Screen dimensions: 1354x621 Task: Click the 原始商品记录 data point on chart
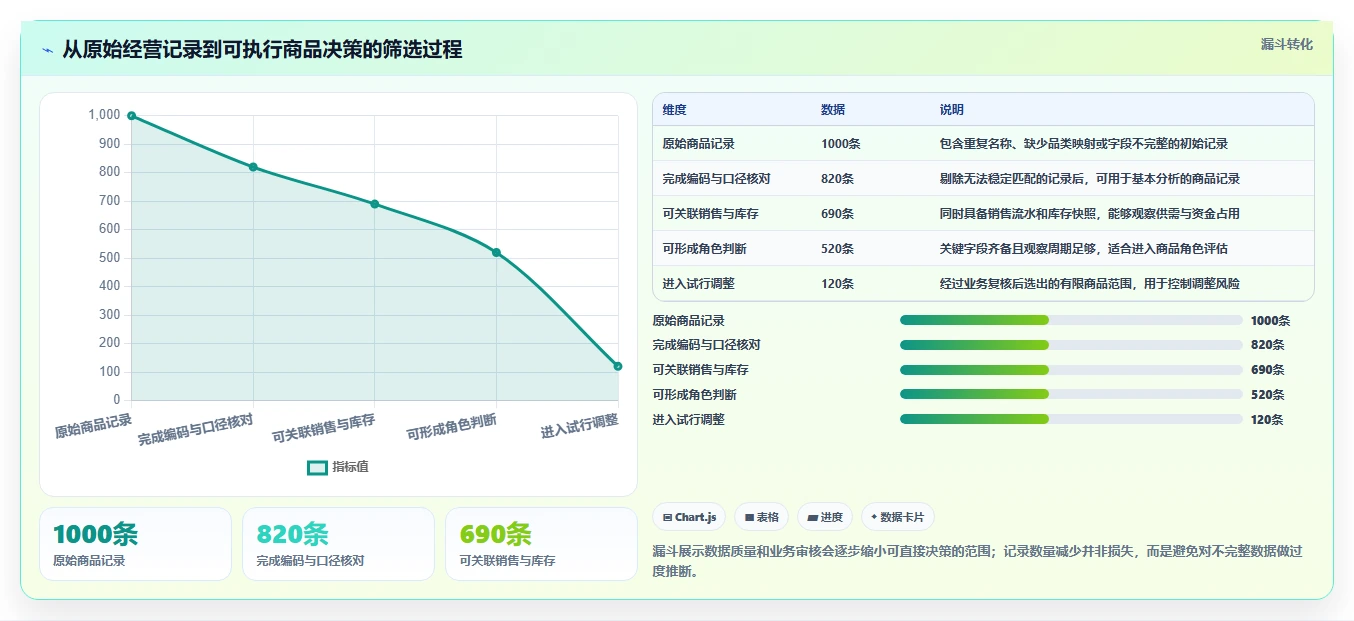pos(131,116)
